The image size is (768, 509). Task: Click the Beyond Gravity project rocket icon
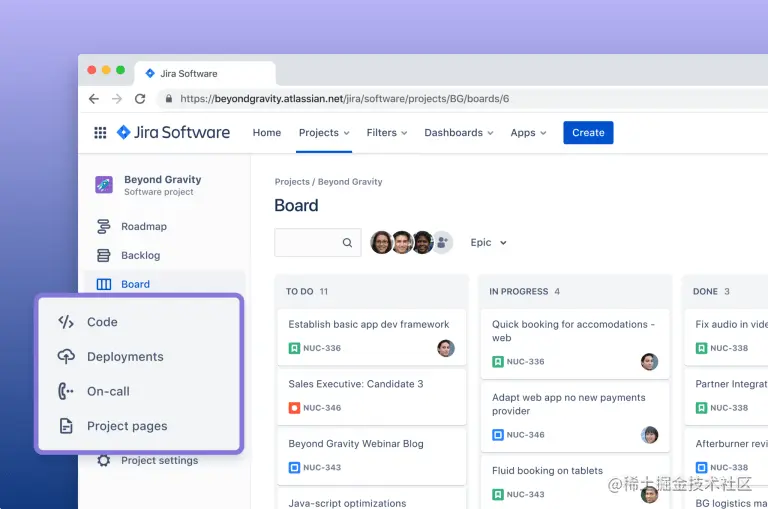click(104, 185)
